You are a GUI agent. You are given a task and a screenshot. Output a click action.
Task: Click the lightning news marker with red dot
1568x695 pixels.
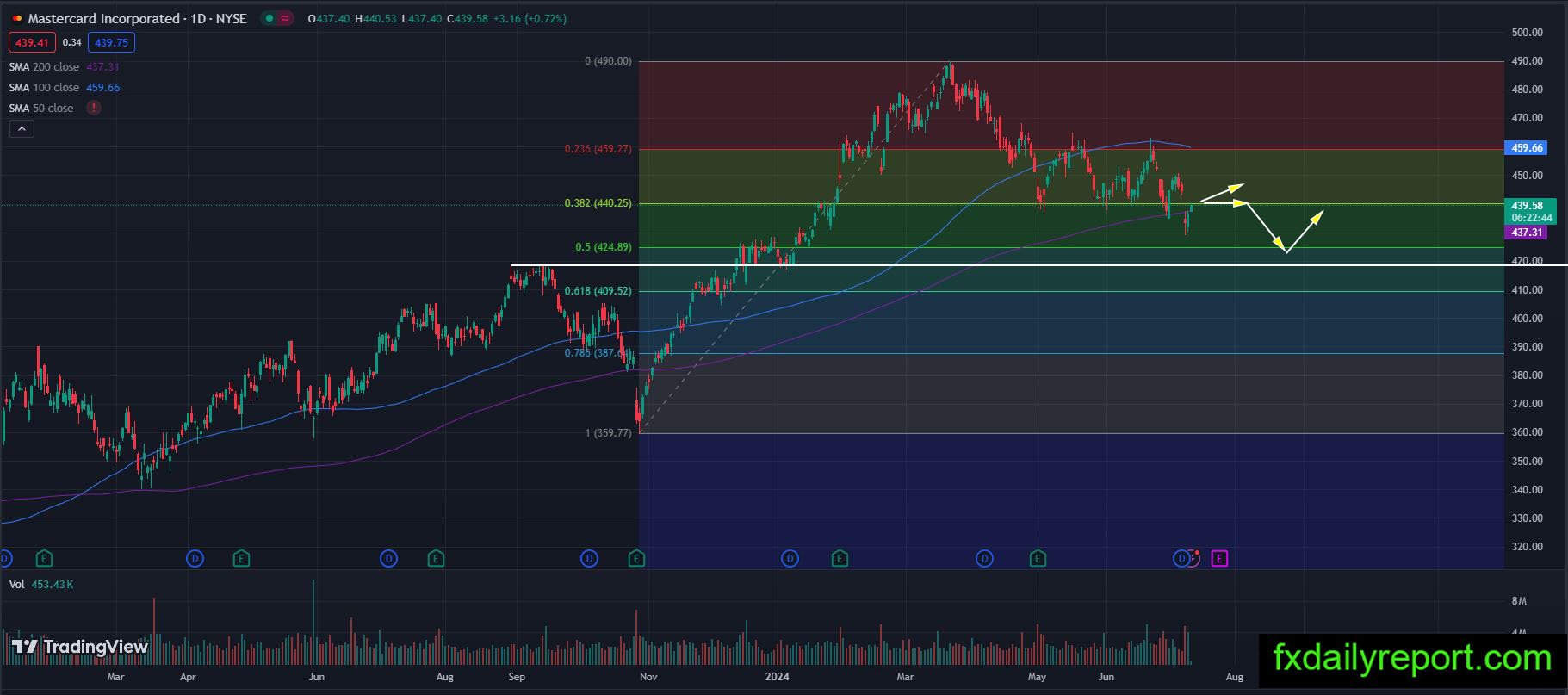pos(1193,558)
